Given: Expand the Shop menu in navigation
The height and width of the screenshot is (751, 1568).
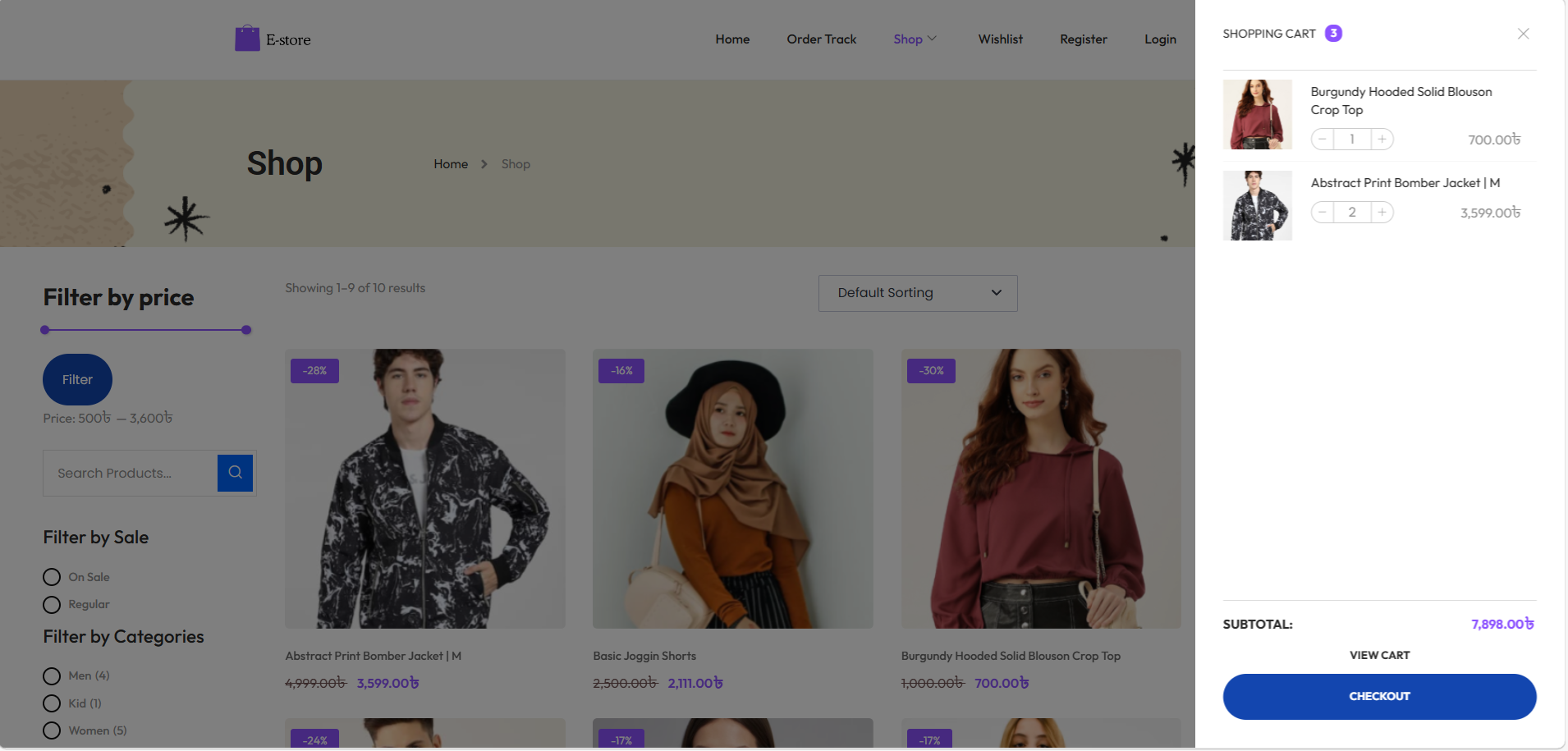Looking at the screenshot, I should (x=915, y=39).
